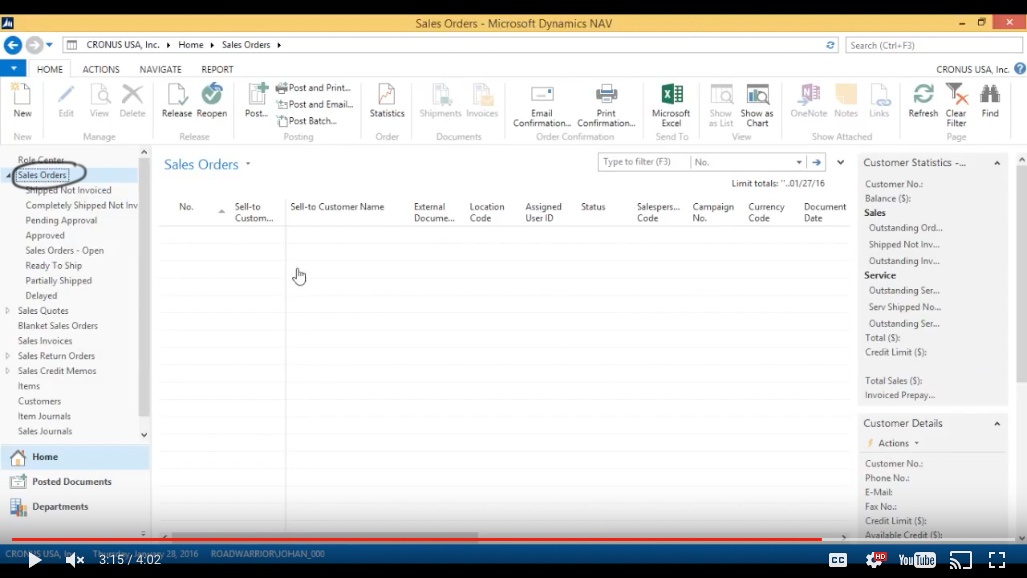Viewport: 1027px width, 578px height.
Task: Create a New sales order
Action: [22, 101]
